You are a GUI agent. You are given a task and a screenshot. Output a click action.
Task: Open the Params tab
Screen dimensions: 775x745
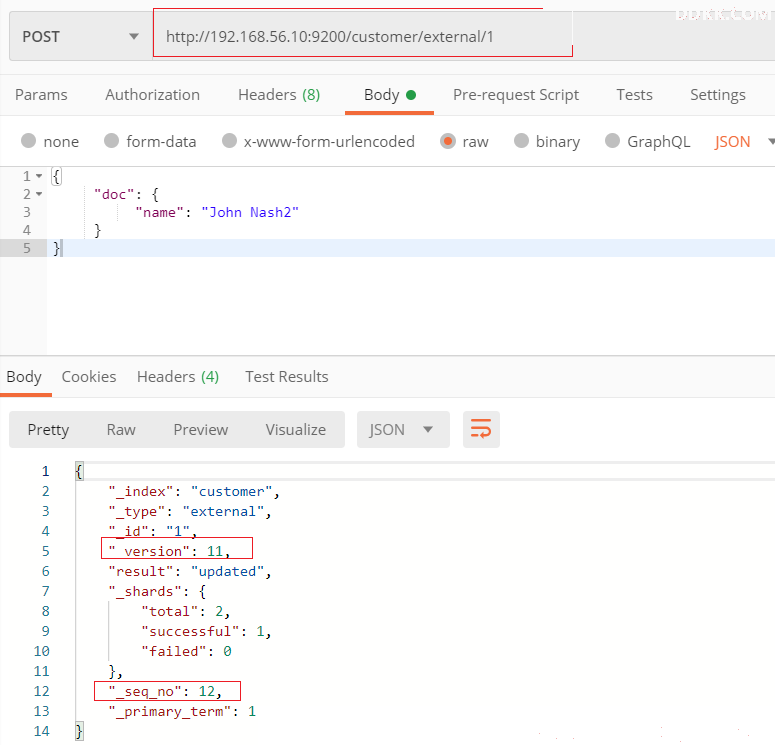coord(41,94)
